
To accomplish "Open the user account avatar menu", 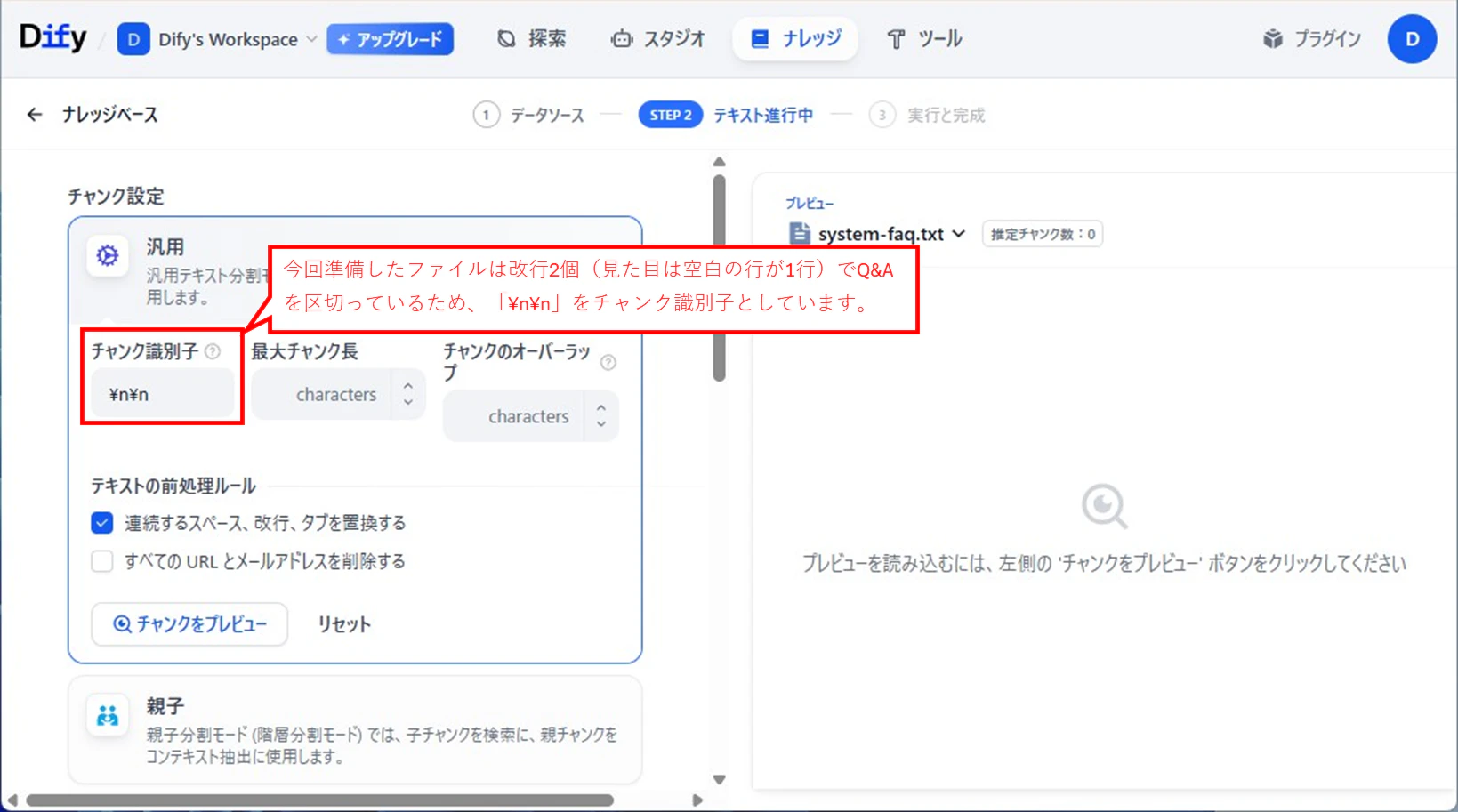I will coord(1412,39).
